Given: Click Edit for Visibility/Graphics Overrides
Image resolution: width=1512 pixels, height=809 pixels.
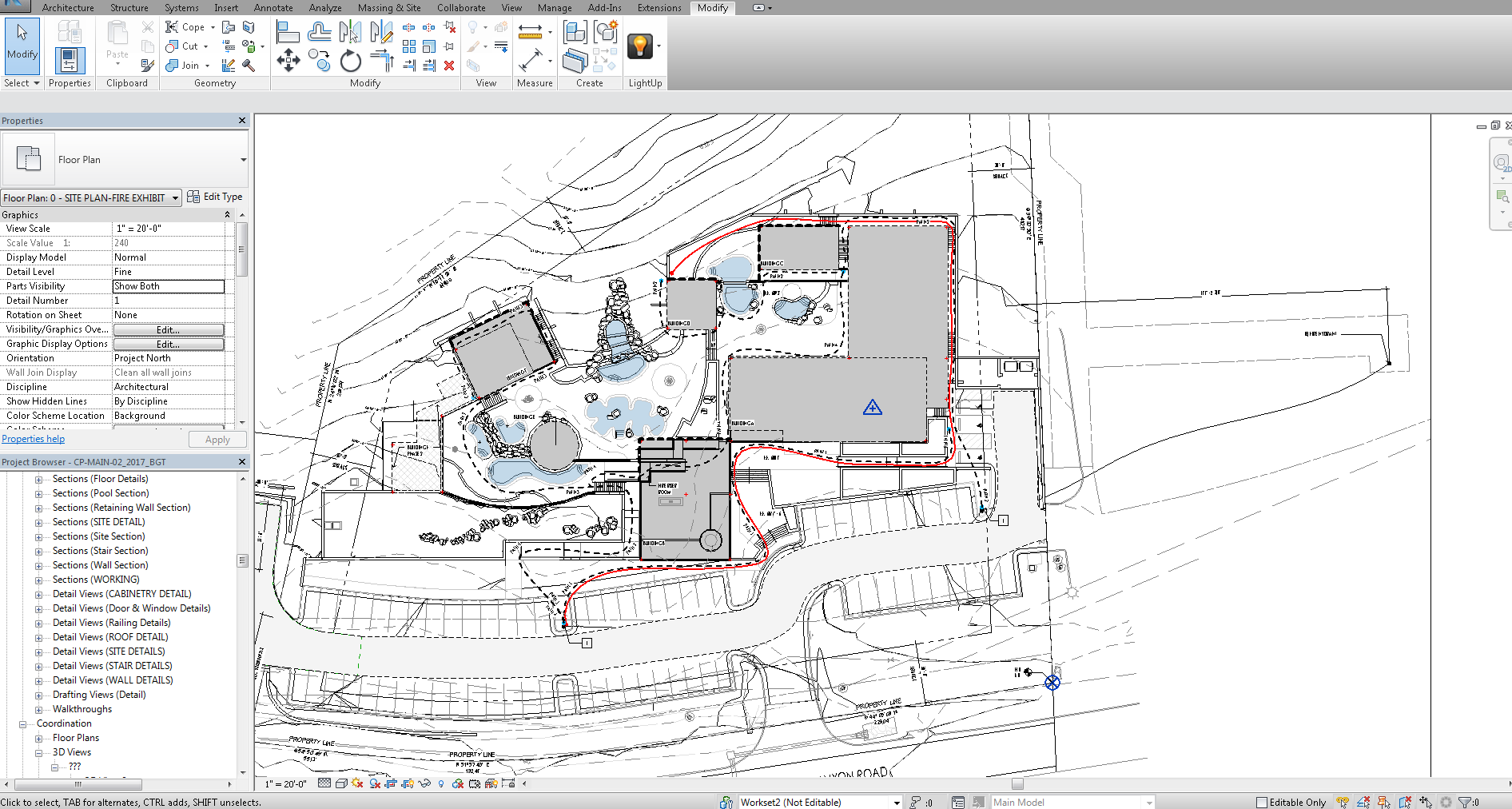Looking at the screenshot, I should [x=169, y=330].
